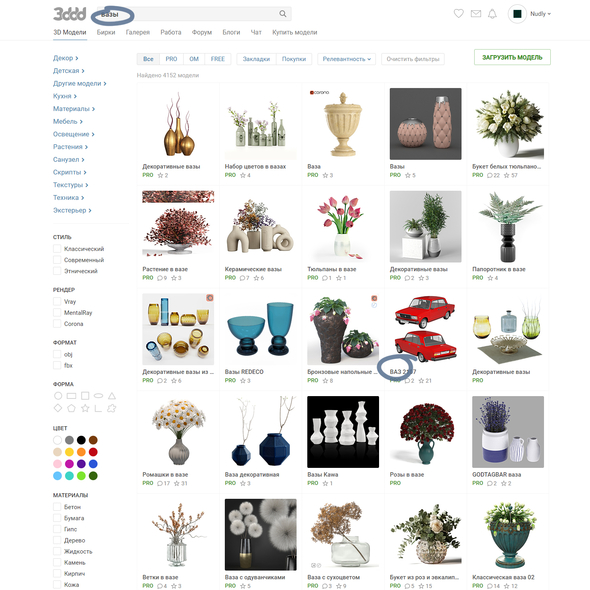Open notifications bell icon

click(x=492, y=14)
